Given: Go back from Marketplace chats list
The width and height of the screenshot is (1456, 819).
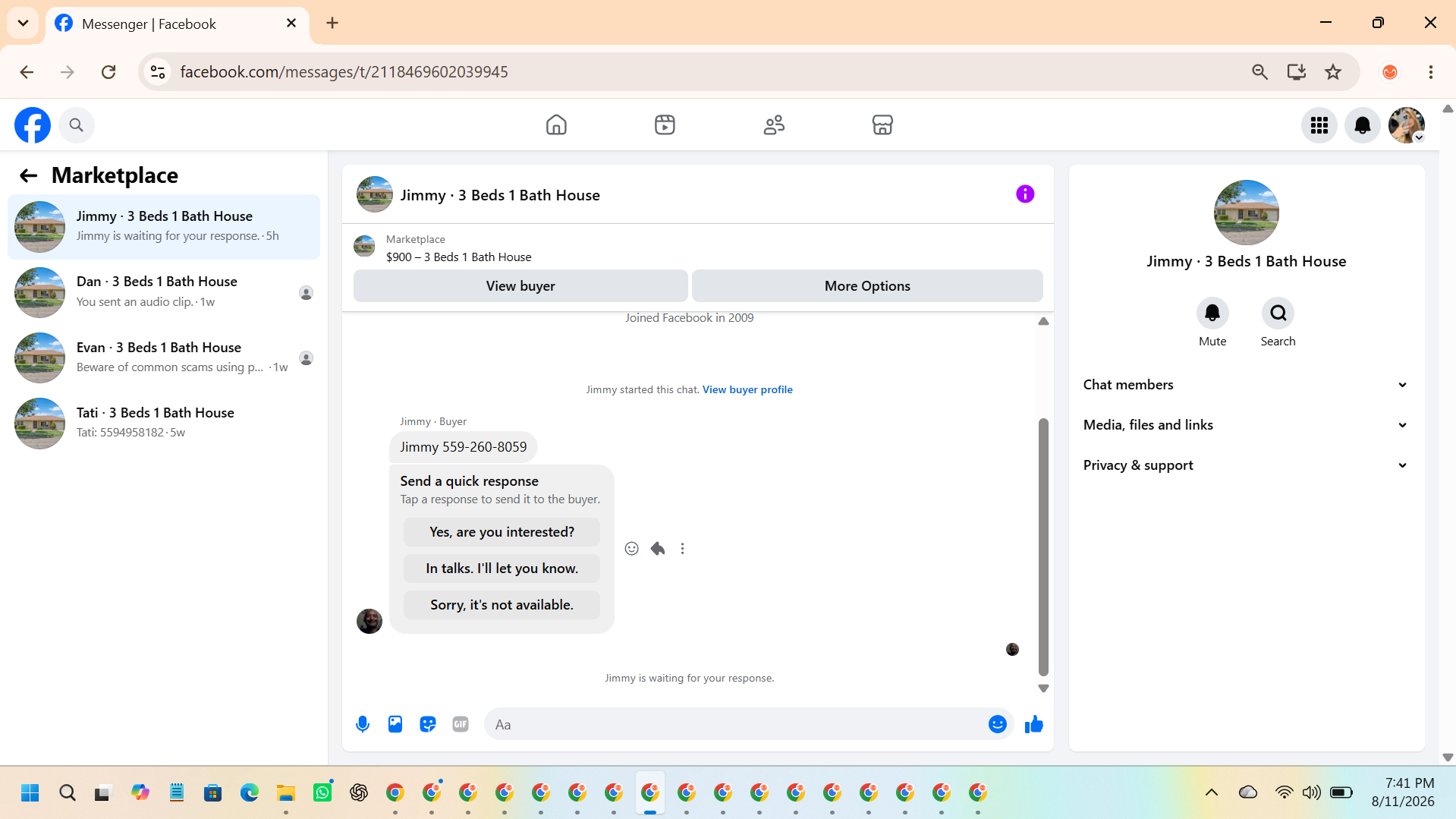Looking at the screenshot, I should click(28, 175).
